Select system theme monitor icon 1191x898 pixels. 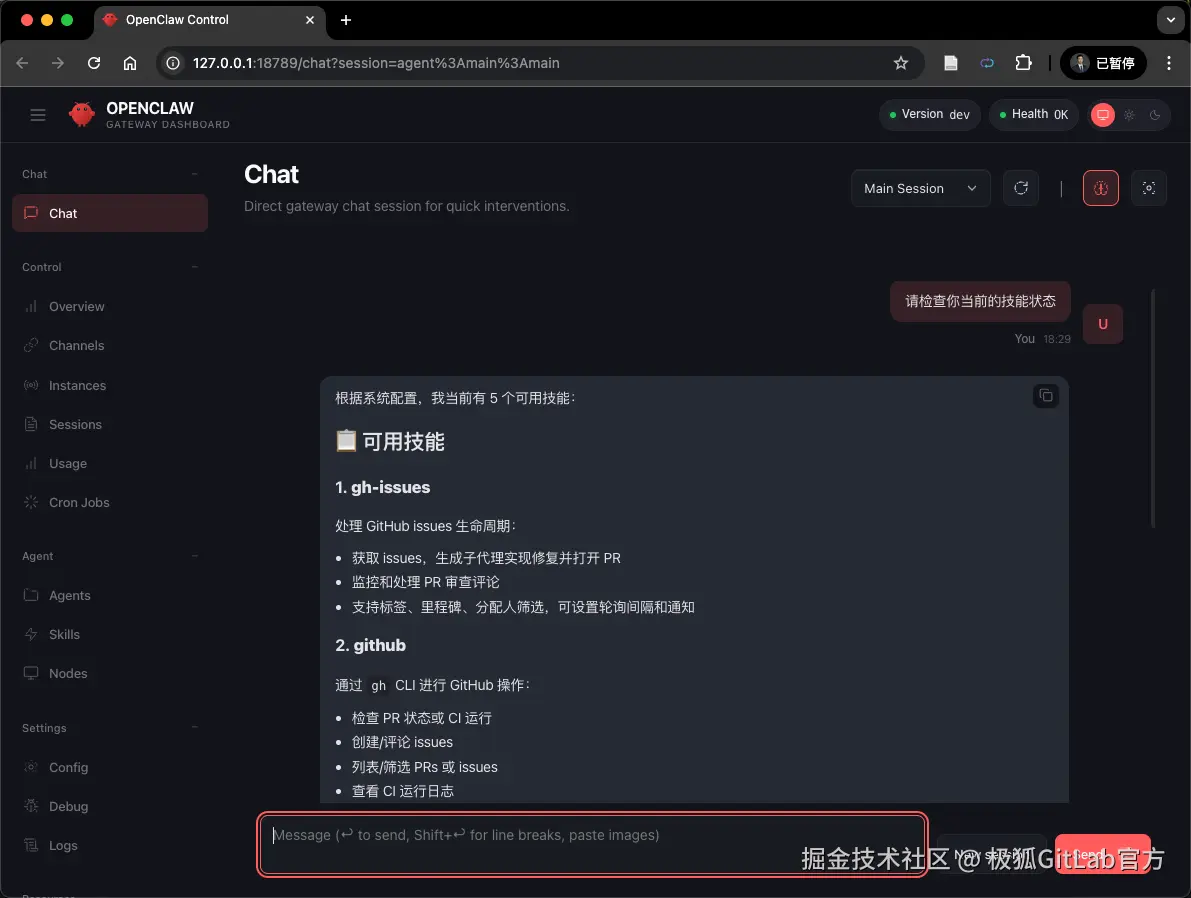(x=1103, y=115)
